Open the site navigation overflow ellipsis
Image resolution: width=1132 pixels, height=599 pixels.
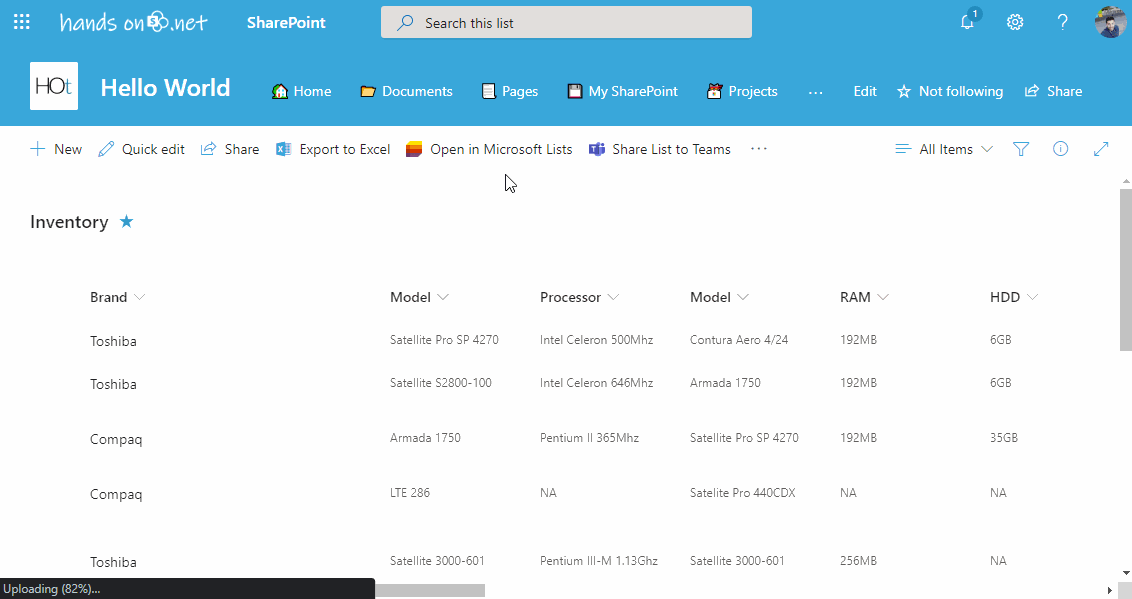[816, 92]
